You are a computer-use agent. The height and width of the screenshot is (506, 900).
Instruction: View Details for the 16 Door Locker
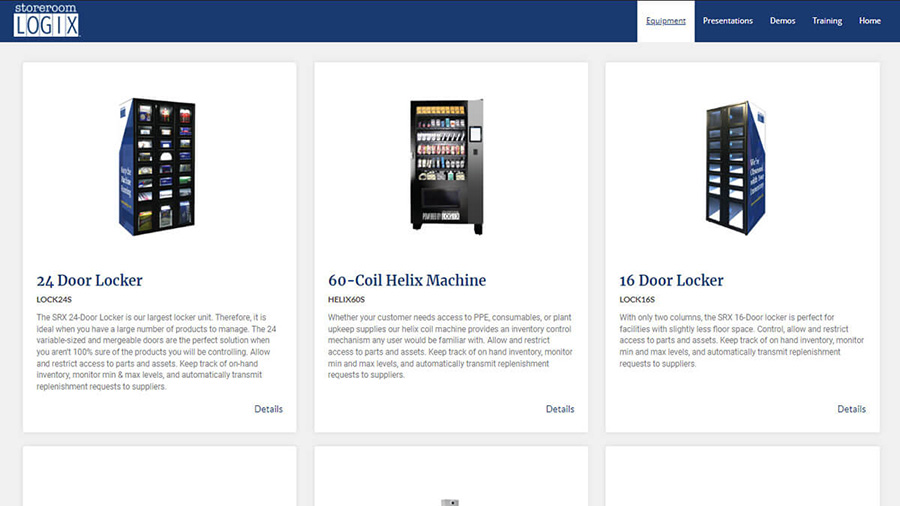851,409
